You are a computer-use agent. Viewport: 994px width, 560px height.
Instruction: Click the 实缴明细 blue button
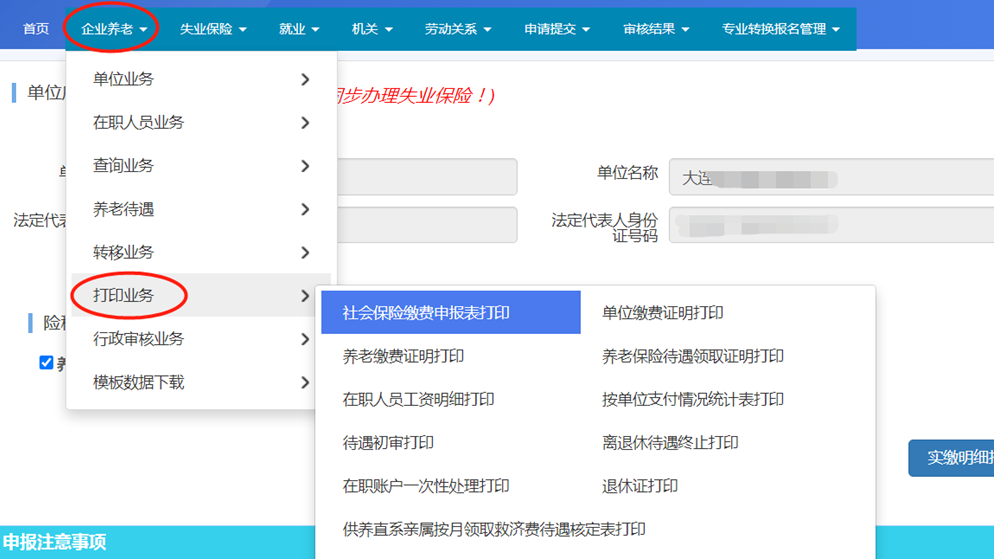tap(951, 458)
